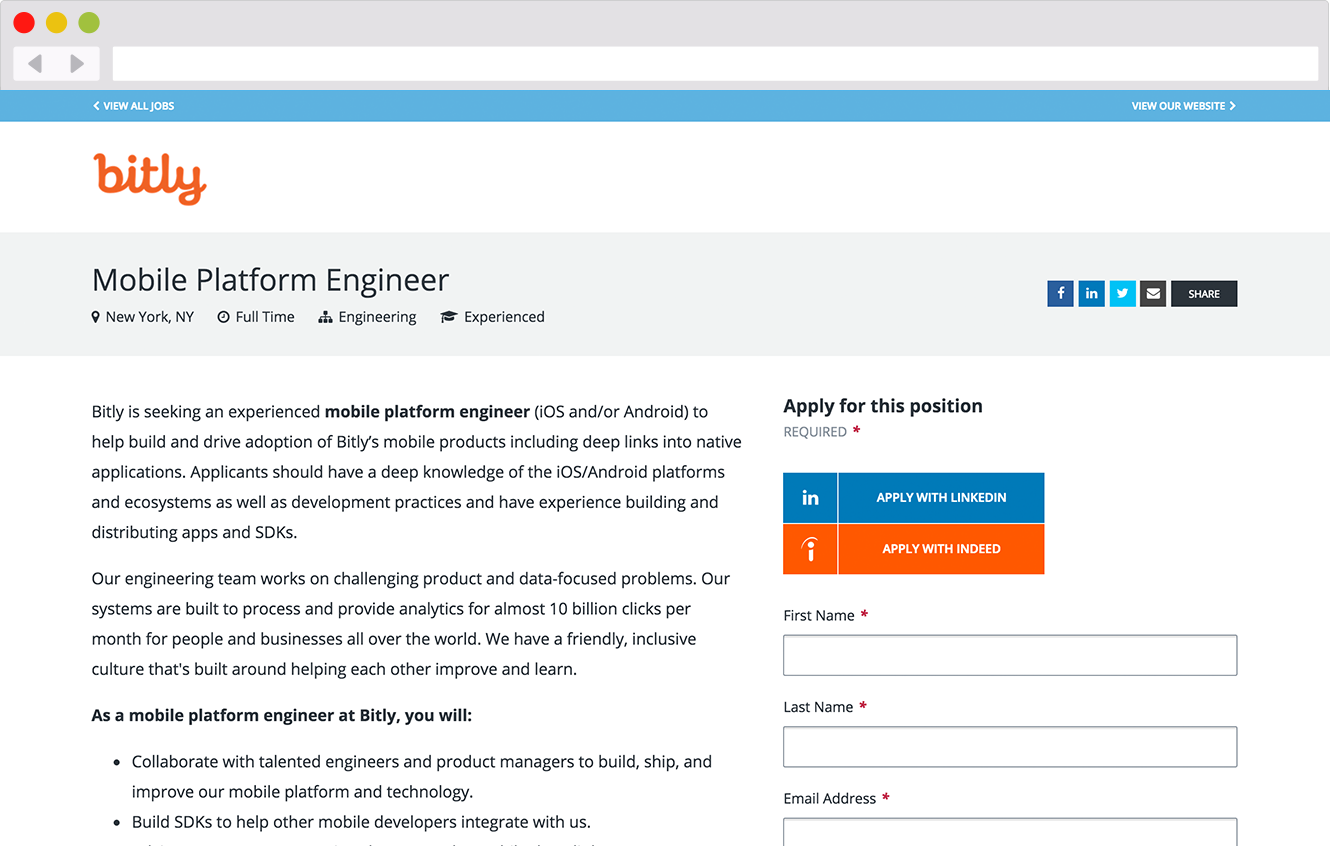Click the Experienced level label
This screenshot has height=846, width=1330.
pyautogui.click(x=504, y=317)
